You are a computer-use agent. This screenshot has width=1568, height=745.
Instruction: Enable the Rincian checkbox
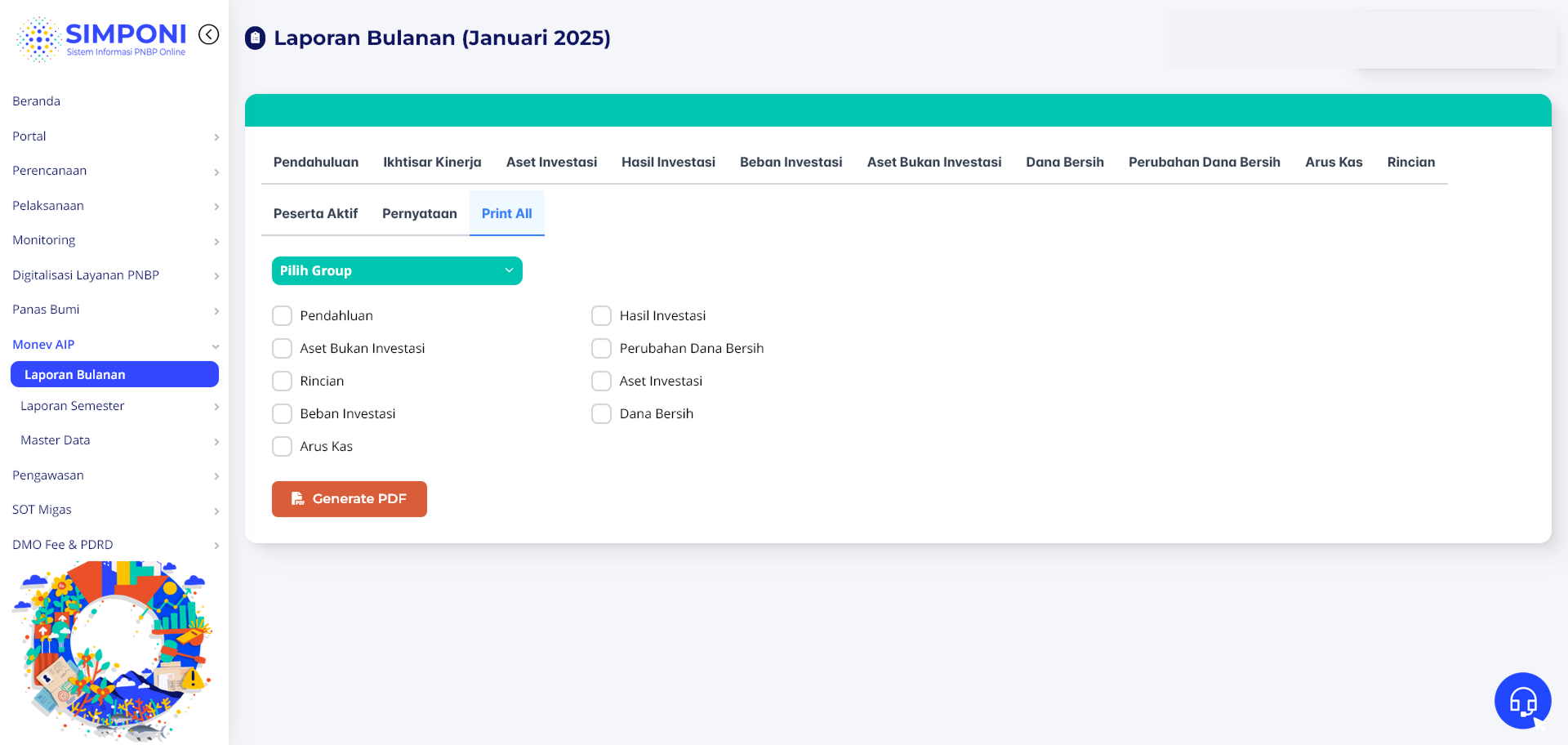282,381
